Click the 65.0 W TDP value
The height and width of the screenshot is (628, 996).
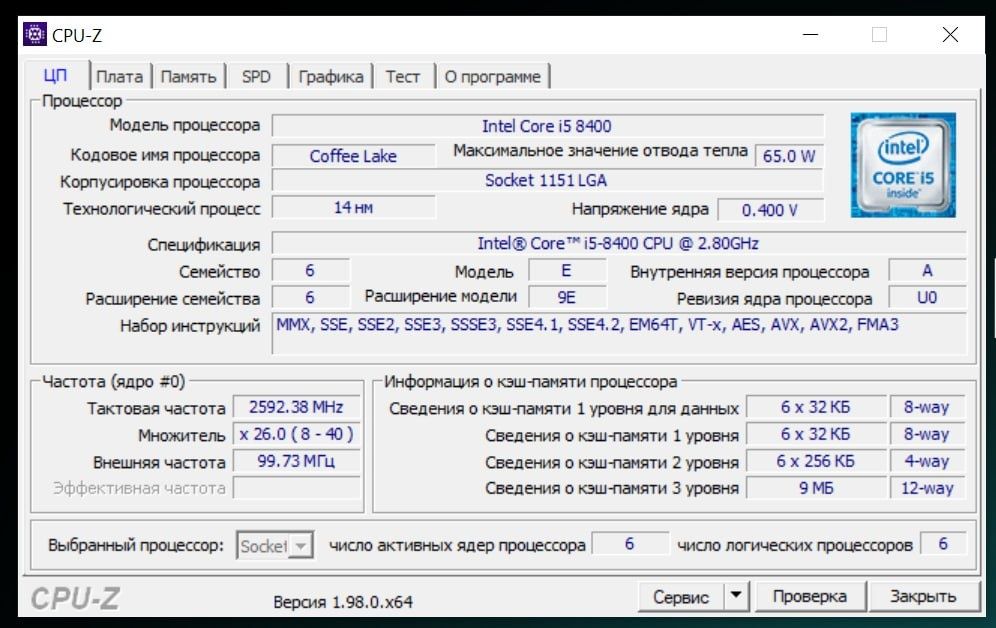coord(789,156)
